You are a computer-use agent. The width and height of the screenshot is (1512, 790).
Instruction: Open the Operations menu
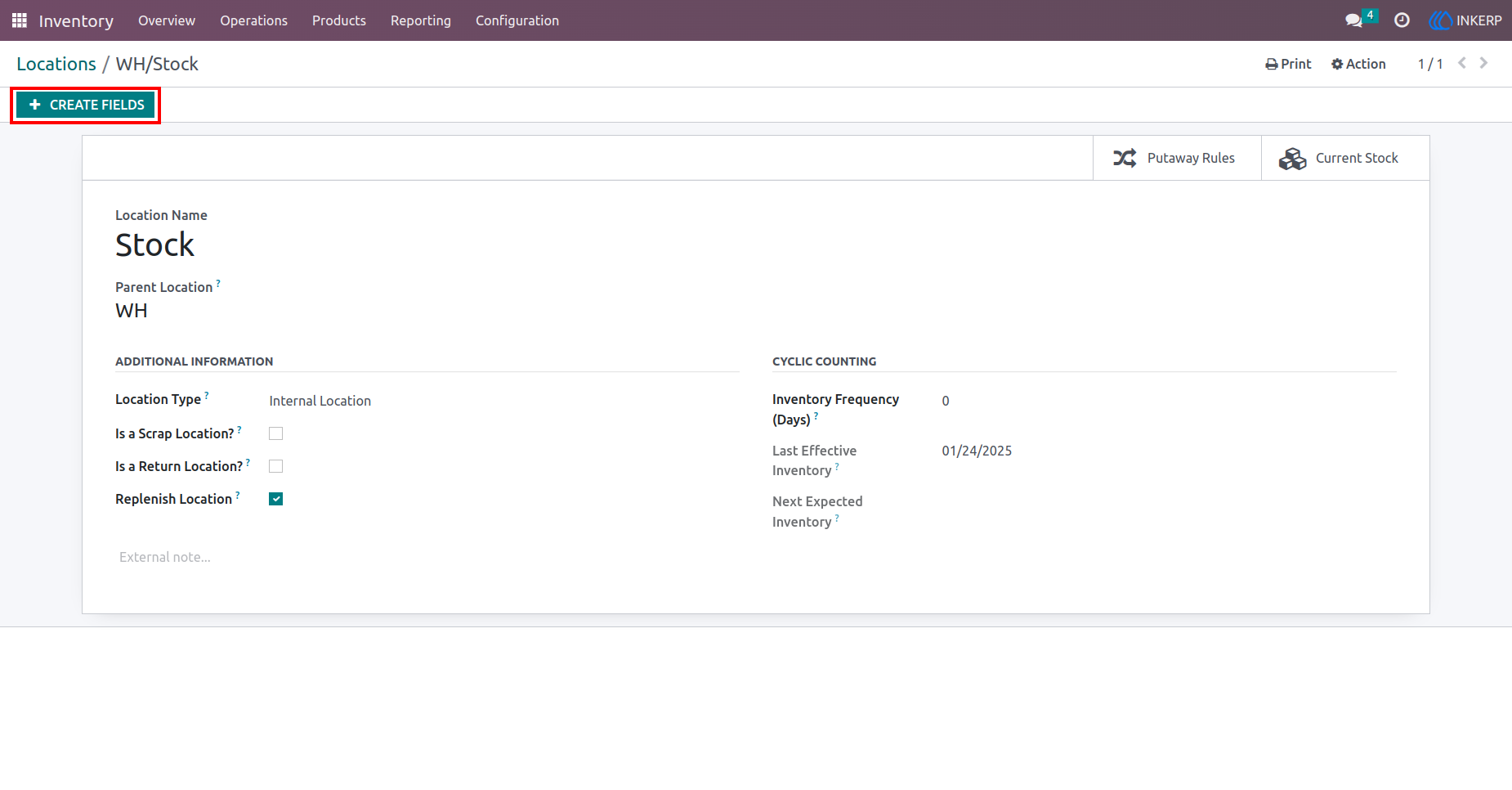(x=253, y=20)
